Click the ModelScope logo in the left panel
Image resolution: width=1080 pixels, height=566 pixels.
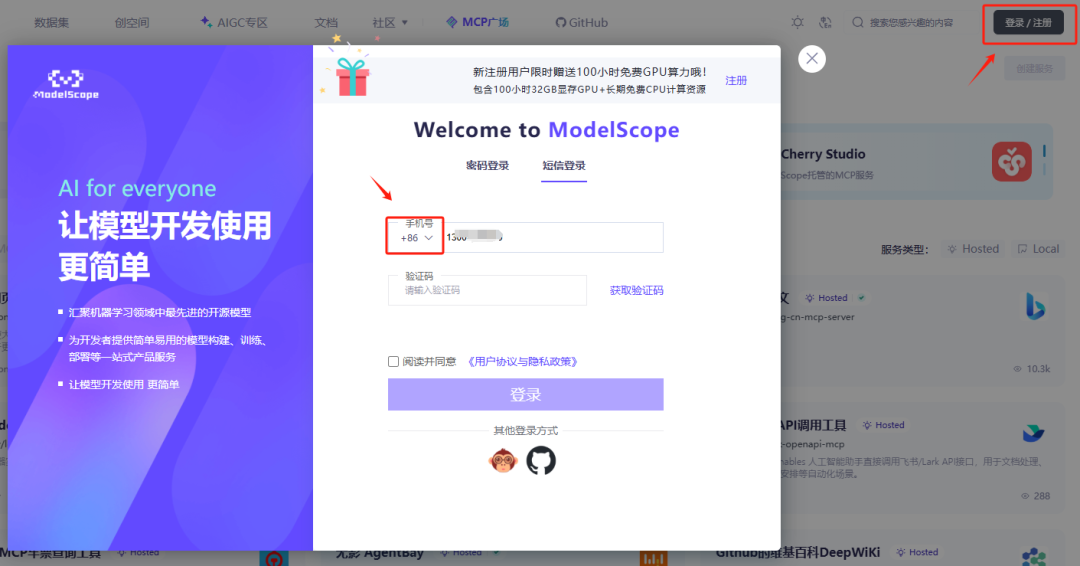tap(66, 85)
